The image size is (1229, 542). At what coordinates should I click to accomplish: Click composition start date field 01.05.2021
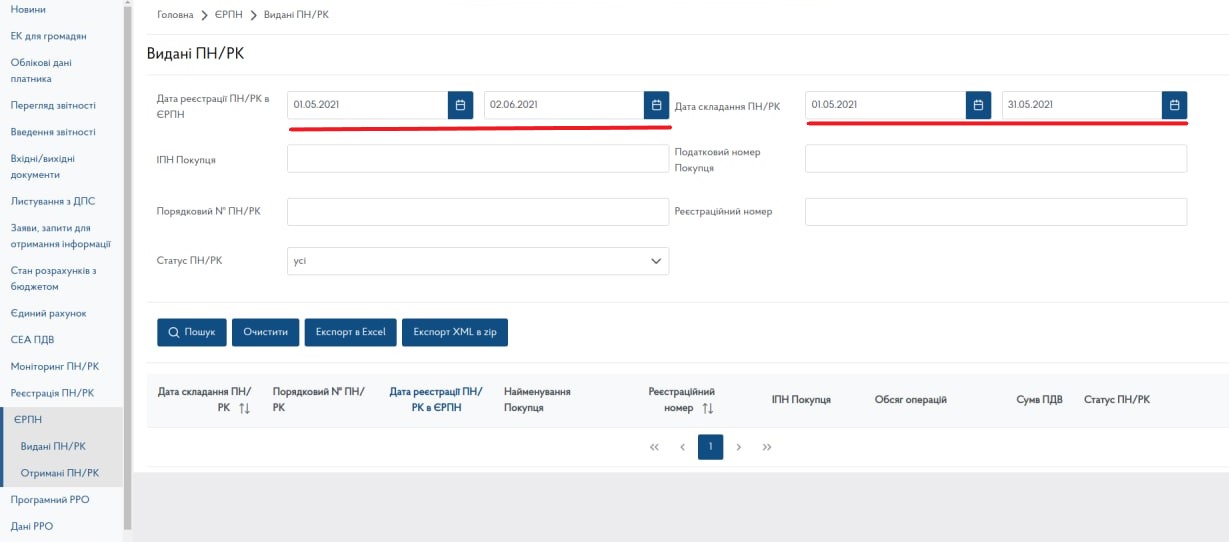(x=886, y=105)
